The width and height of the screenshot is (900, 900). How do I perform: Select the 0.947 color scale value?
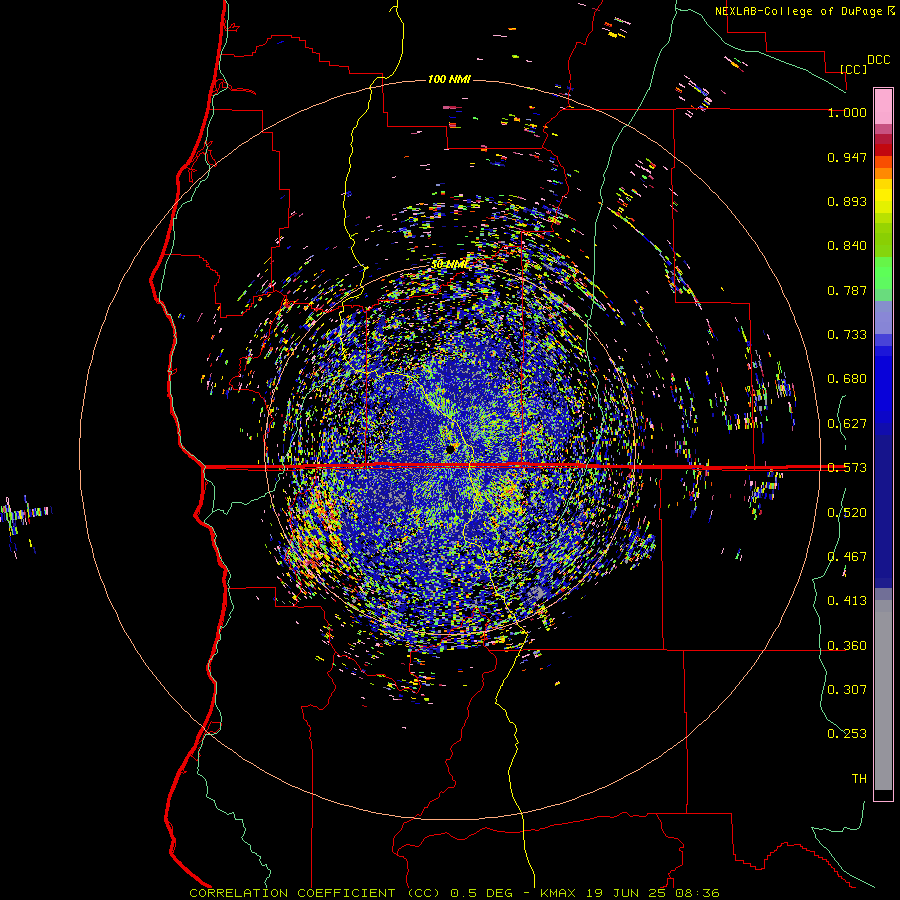847,157
